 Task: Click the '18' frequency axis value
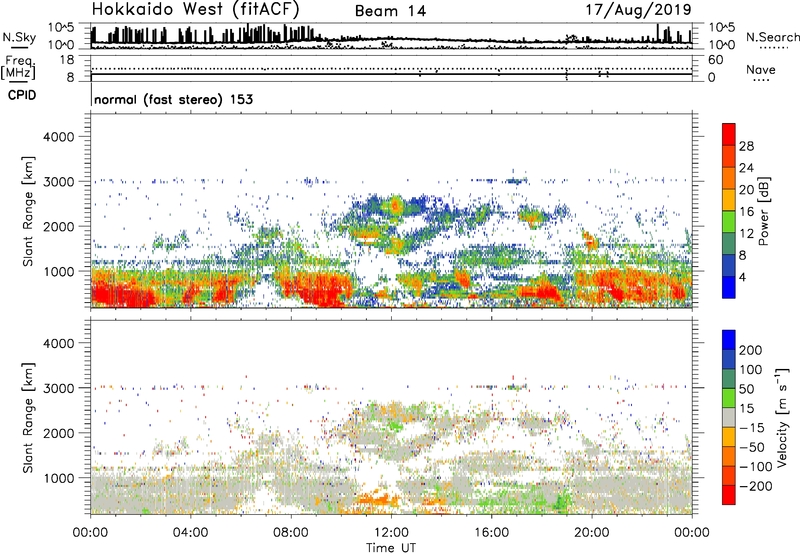pos(67,60)
